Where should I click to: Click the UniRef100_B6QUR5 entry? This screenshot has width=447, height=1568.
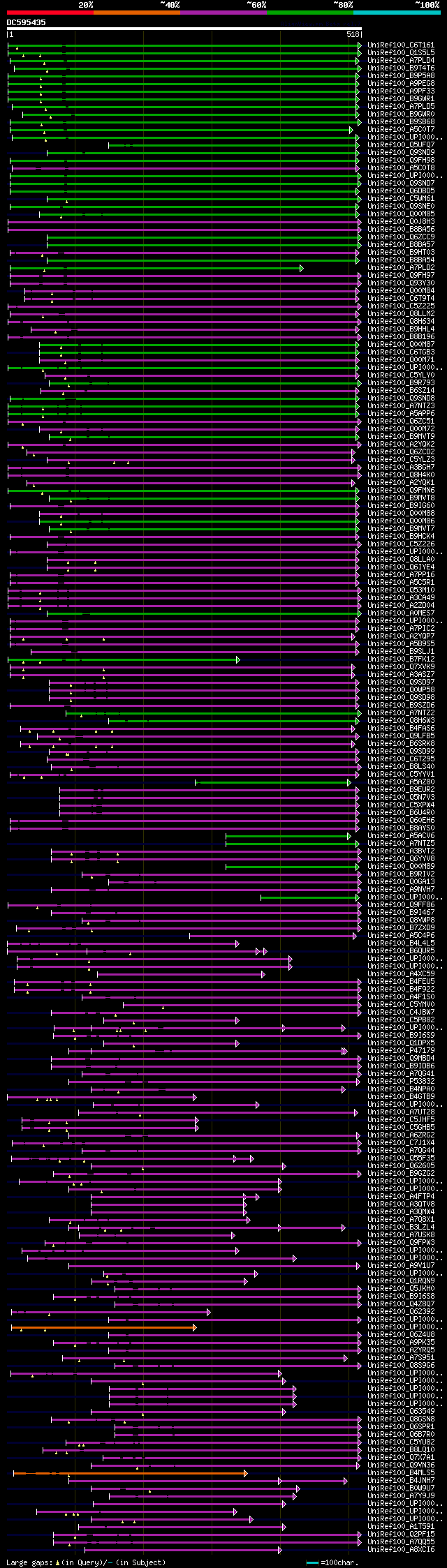pyautogui.click(x=401, y=951)
